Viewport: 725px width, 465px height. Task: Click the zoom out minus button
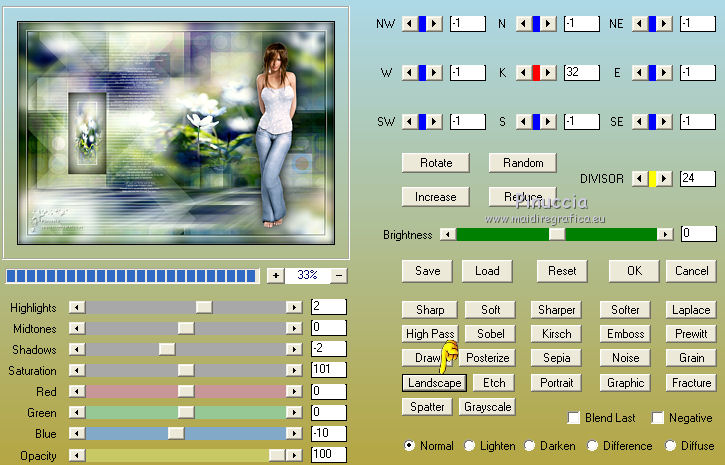tap(340, 275)
